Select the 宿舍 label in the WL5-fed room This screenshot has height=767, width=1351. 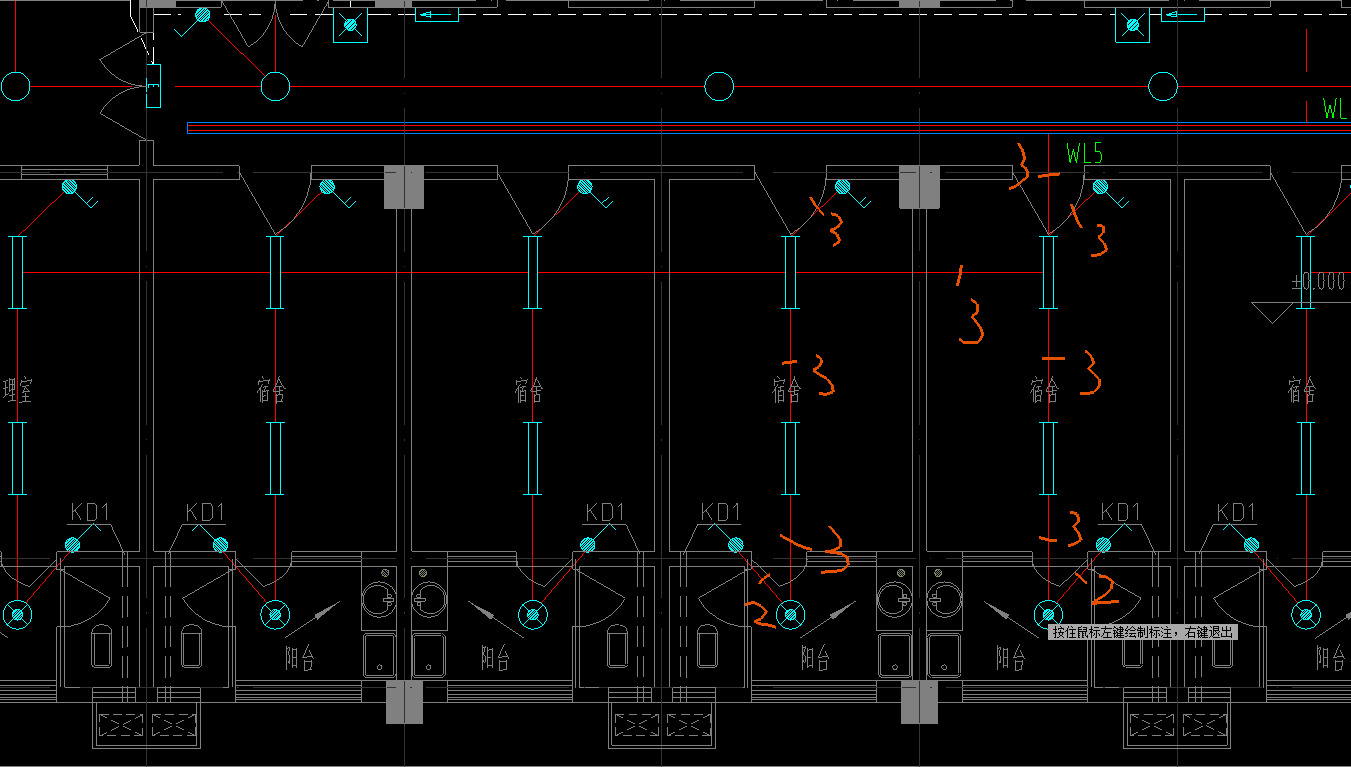click(1045, 390)
